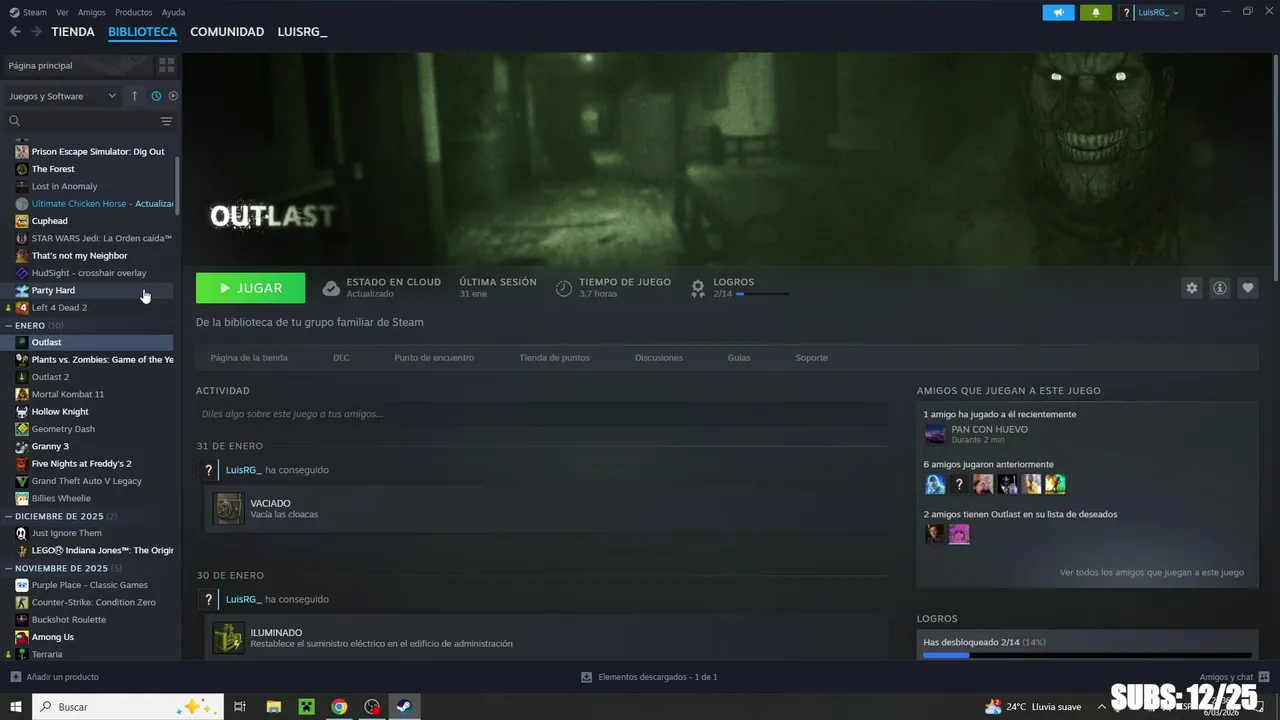1280x720 pixels.
Task: Open Chrome from the taskbar
Action: coord(339,706)
